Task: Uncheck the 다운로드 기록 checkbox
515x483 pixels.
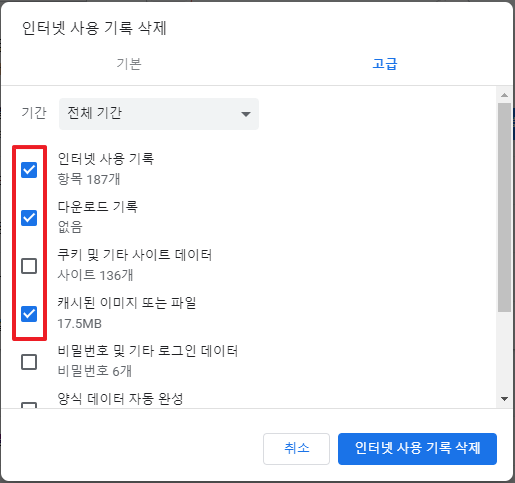Action: click(x=29, y=218)
